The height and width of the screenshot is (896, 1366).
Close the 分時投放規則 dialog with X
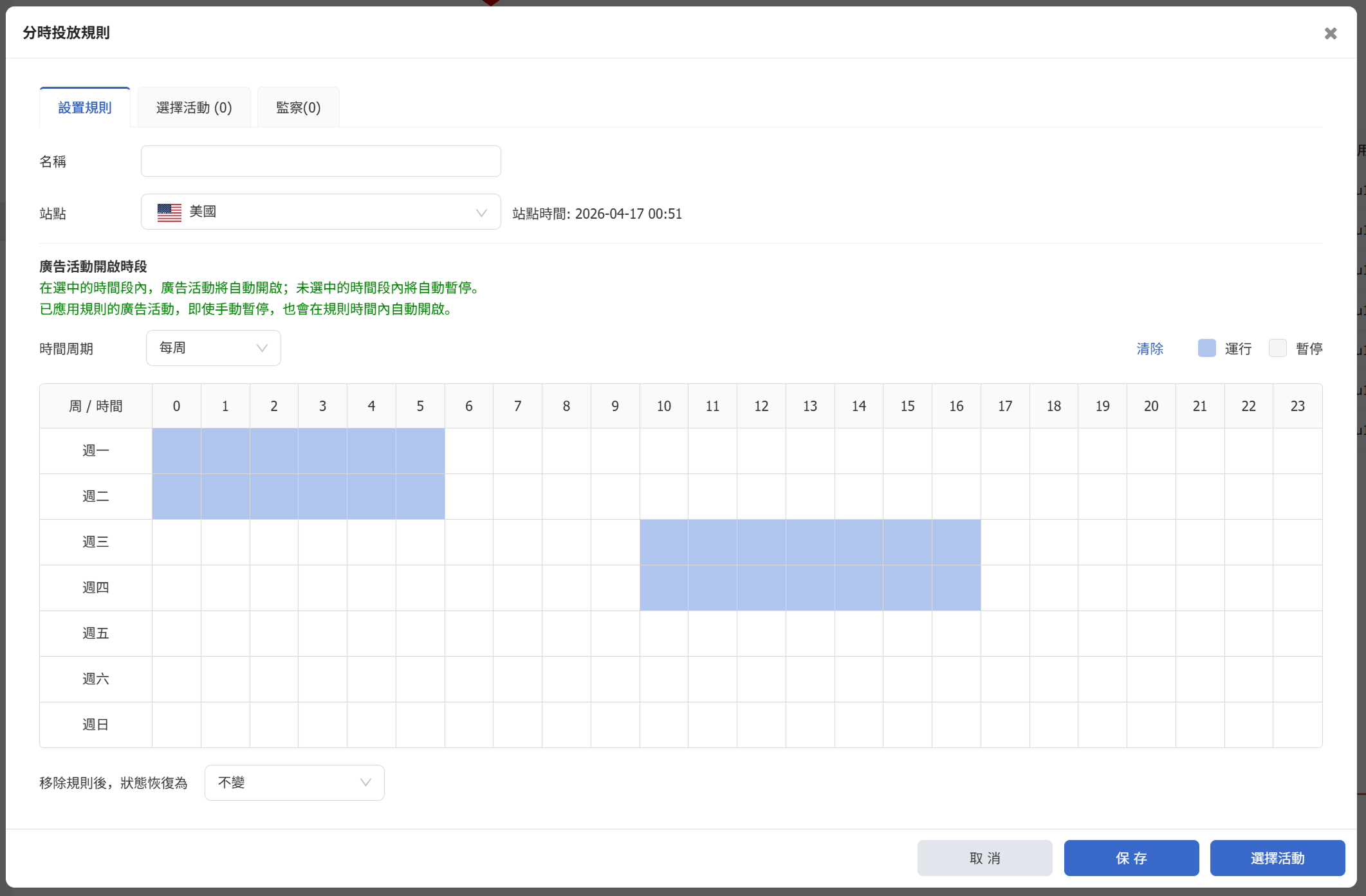point(1330,33)
